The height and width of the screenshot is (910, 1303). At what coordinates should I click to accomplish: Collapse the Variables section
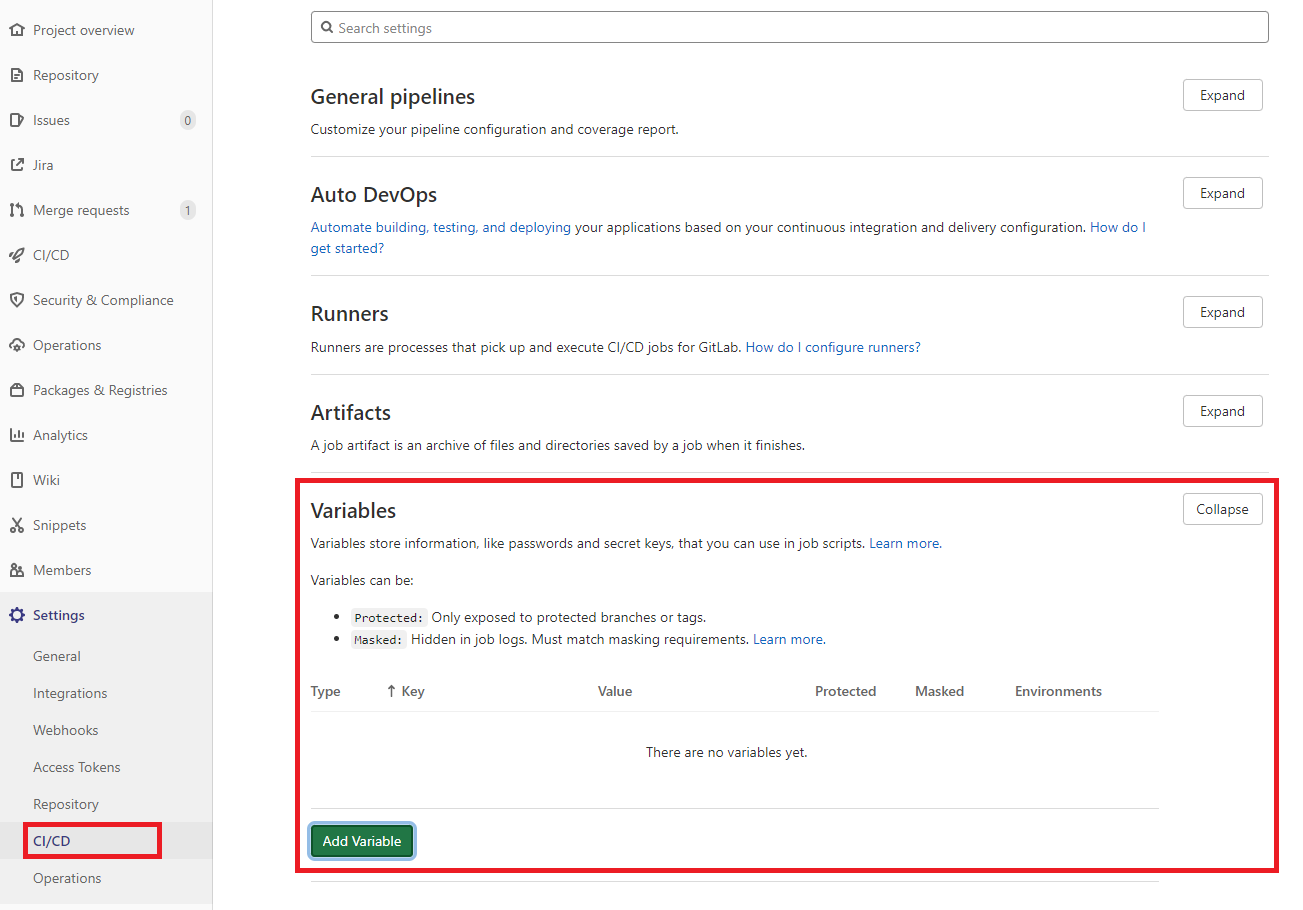(1222, 508)
